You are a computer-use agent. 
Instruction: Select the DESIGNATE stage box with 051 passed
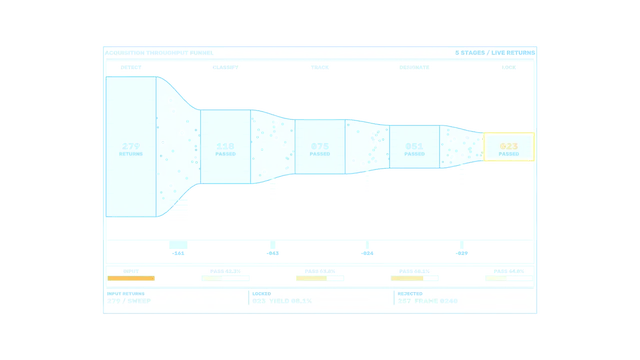[x=414, y=147]
